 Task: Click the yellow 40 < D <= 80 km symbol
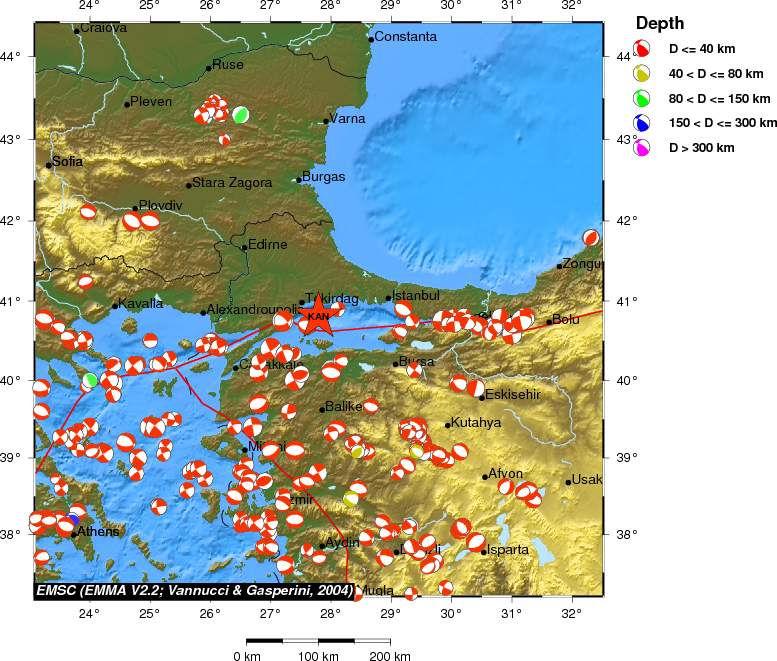coord(642,73)
